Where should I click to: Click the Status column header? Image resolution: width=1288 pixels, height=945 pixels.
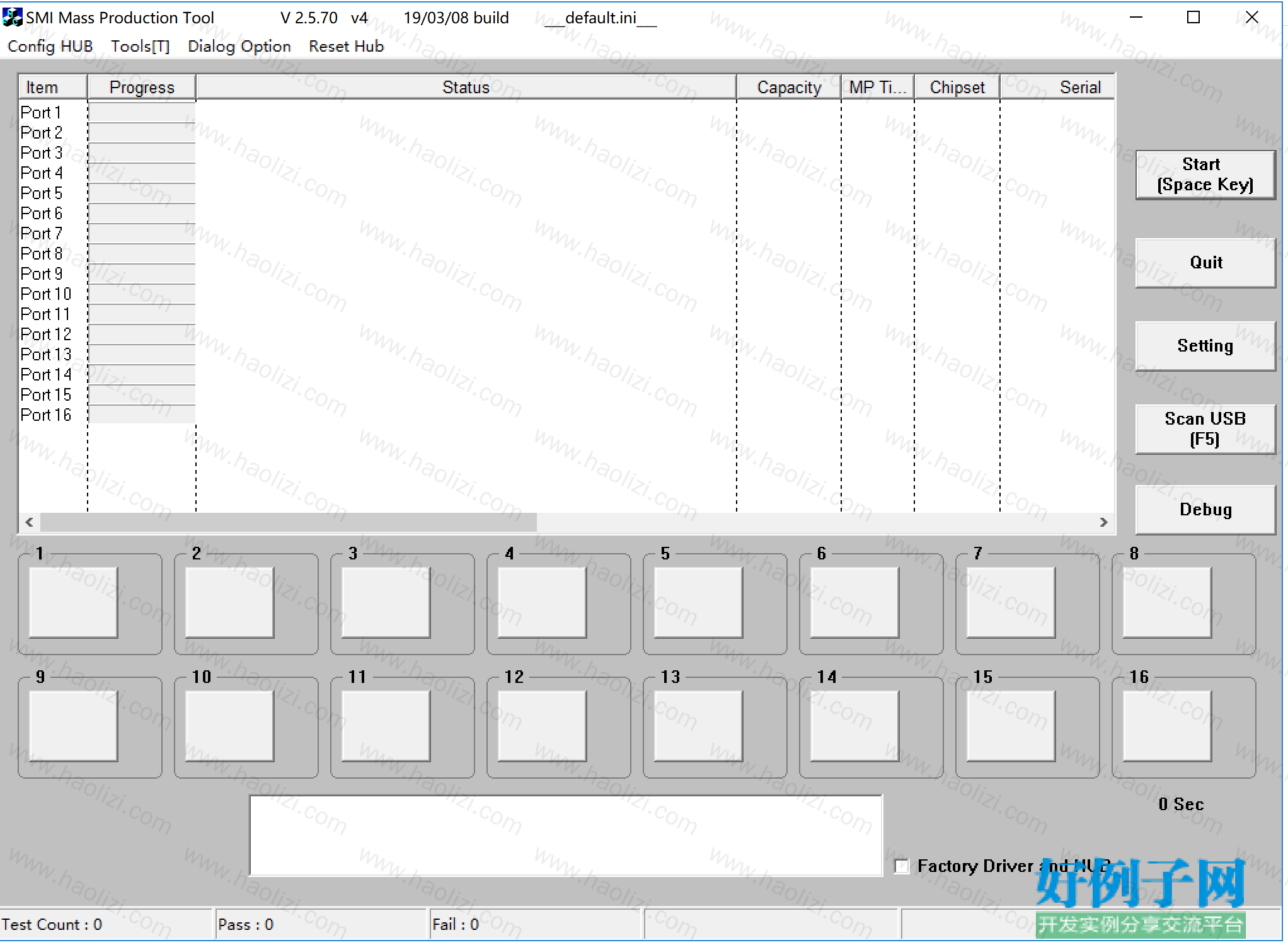coord(466,87)
